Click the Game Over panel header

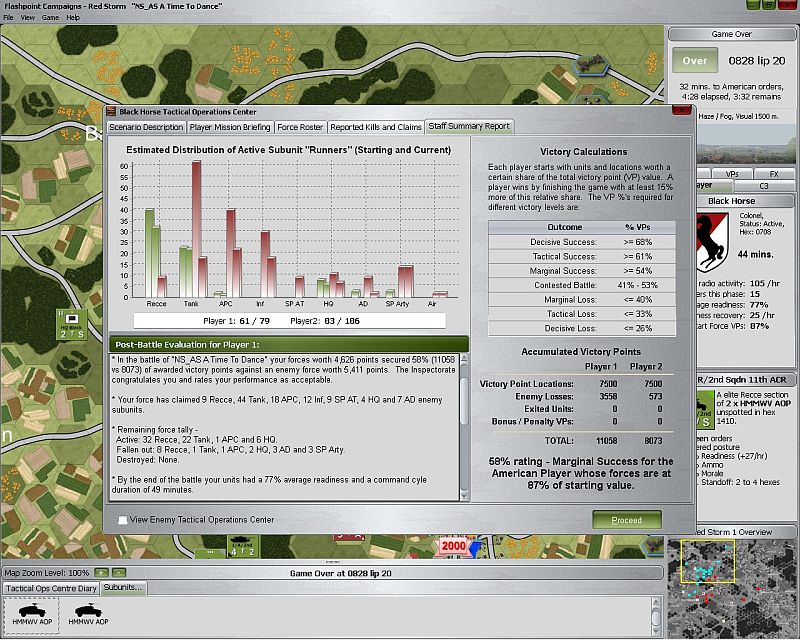click(x=732, y=34)
